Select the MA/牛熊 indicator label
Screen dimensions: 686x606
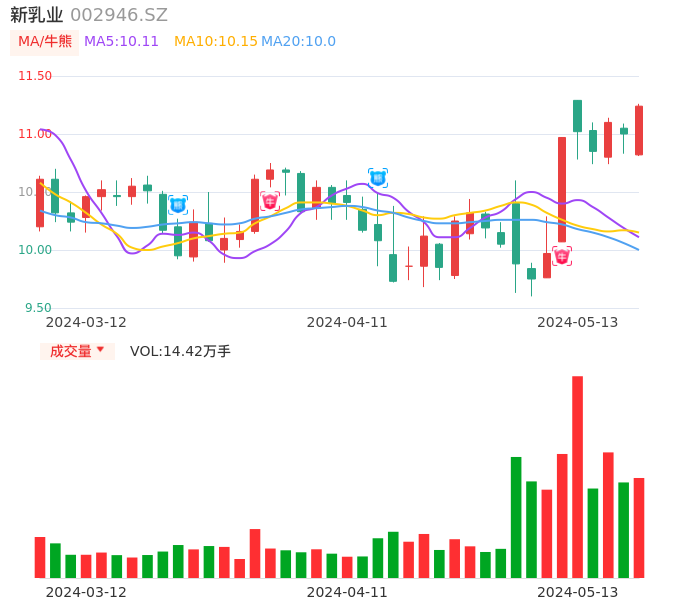(x=45, y=42)
